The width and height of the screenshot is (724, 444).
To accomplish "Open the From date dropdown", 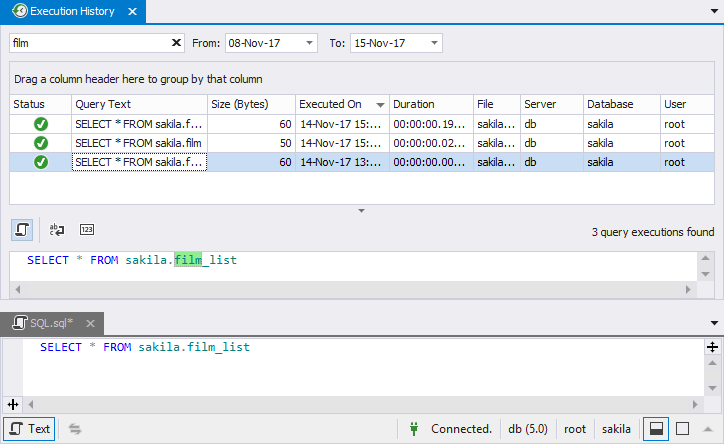I will [309, 43].
